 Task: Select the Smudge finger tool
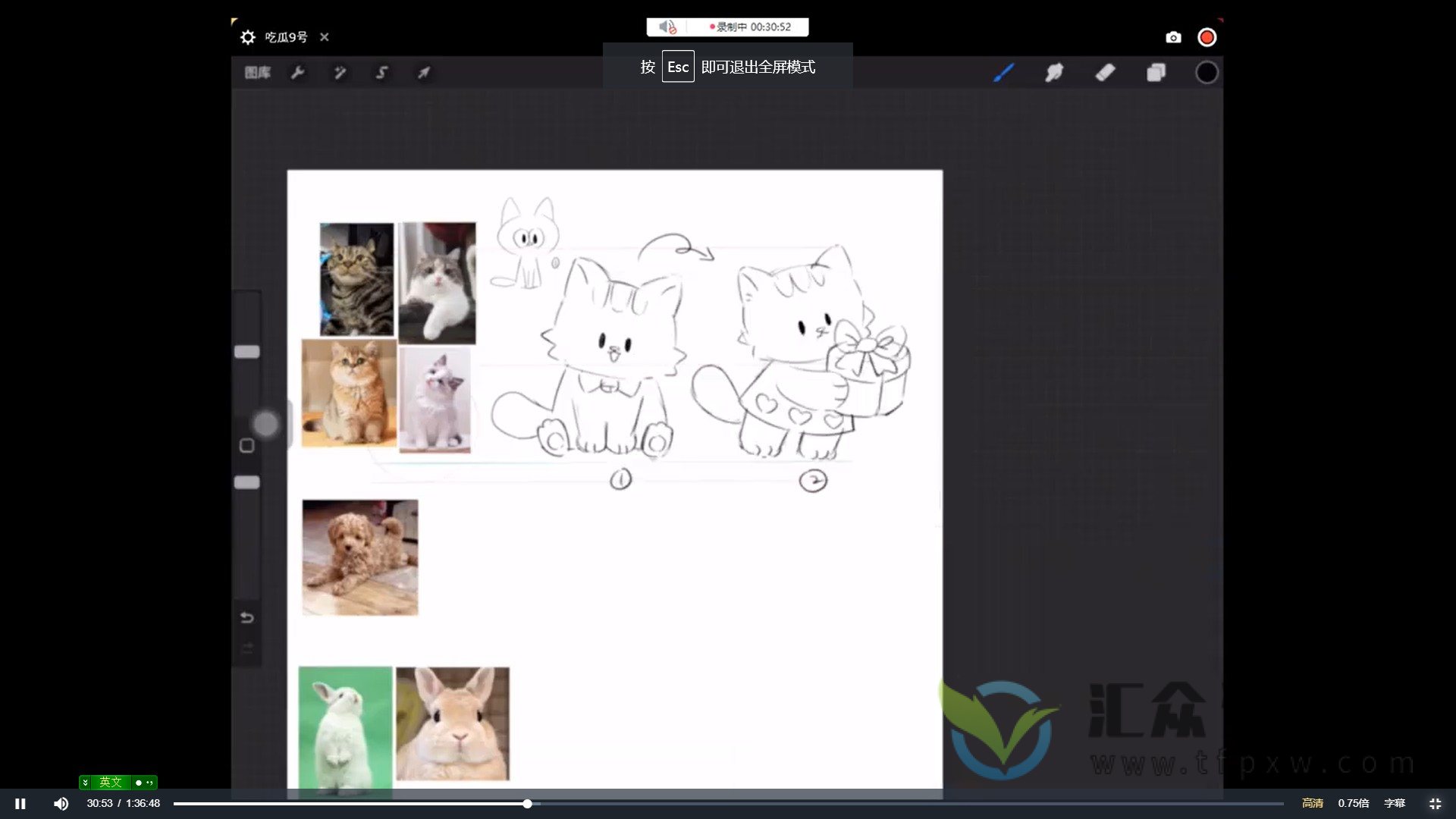[x=1054, y=73]
